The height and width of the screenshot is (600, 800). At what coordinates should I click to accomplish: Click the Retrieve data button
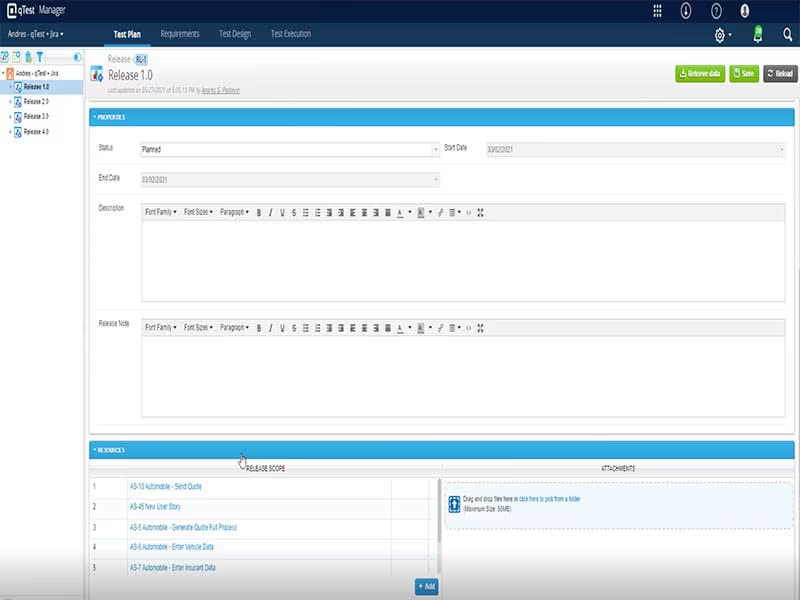[700, 73]
